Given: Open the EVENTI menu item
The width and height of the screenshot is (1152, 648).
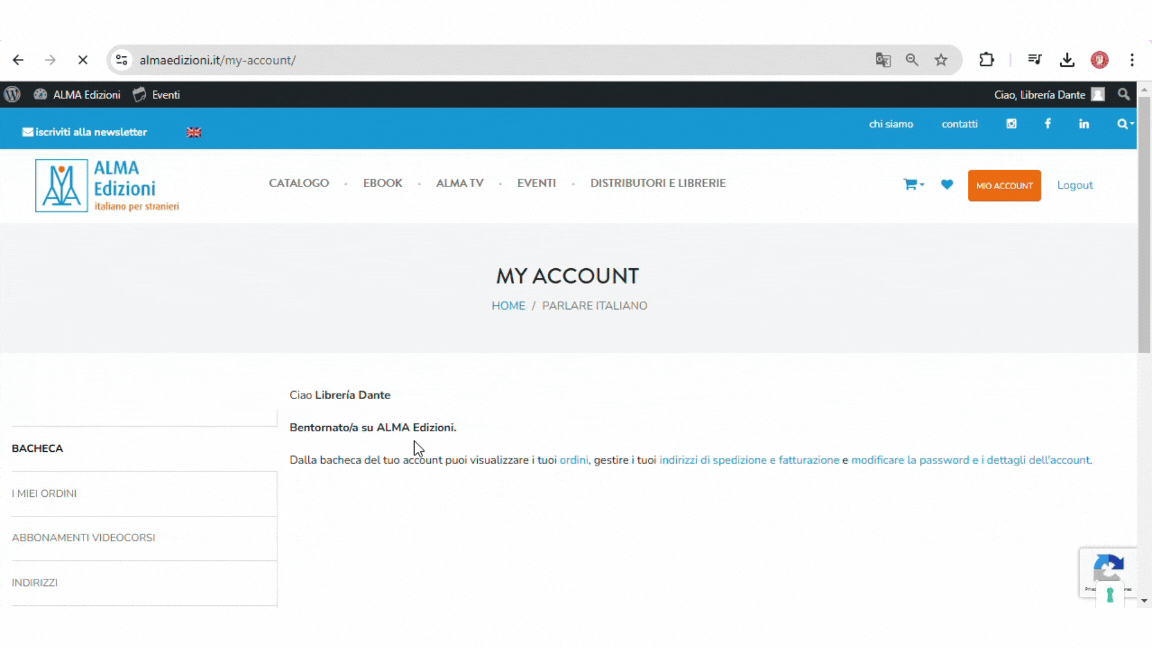Looking at the screenshot, I should pos(536,184).
